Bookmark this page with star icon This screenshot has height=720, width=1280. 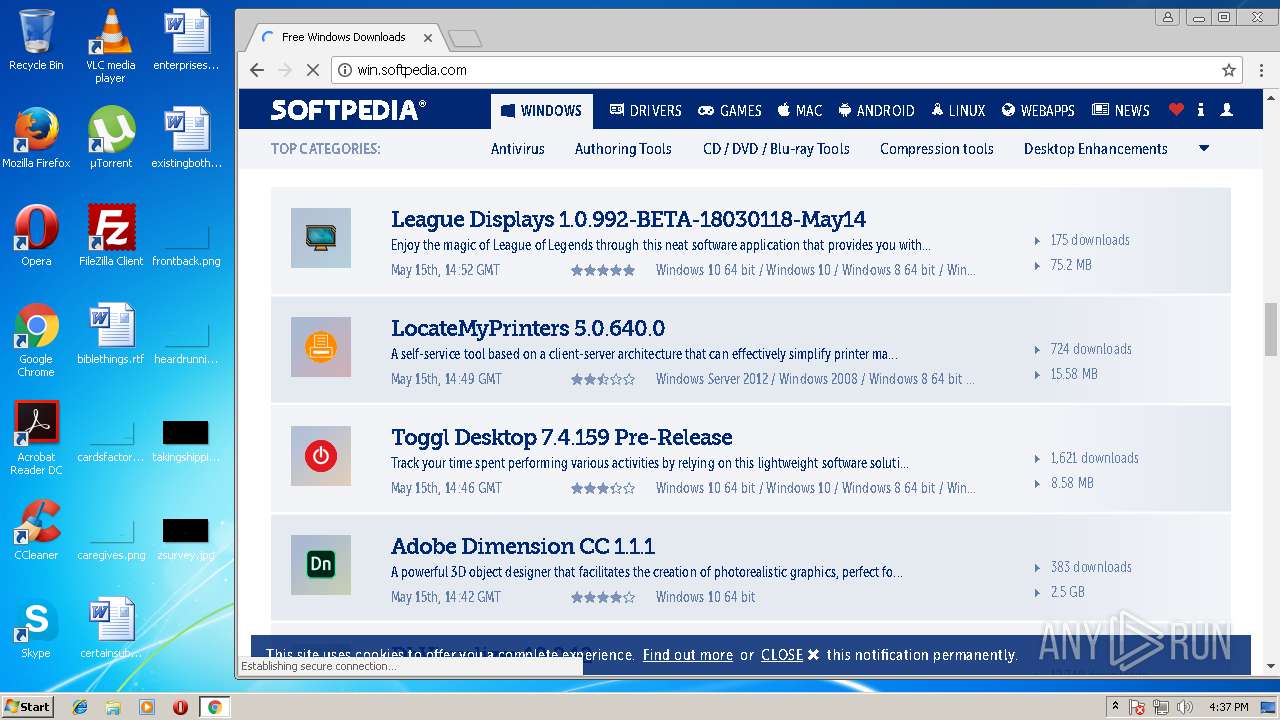1229,70
